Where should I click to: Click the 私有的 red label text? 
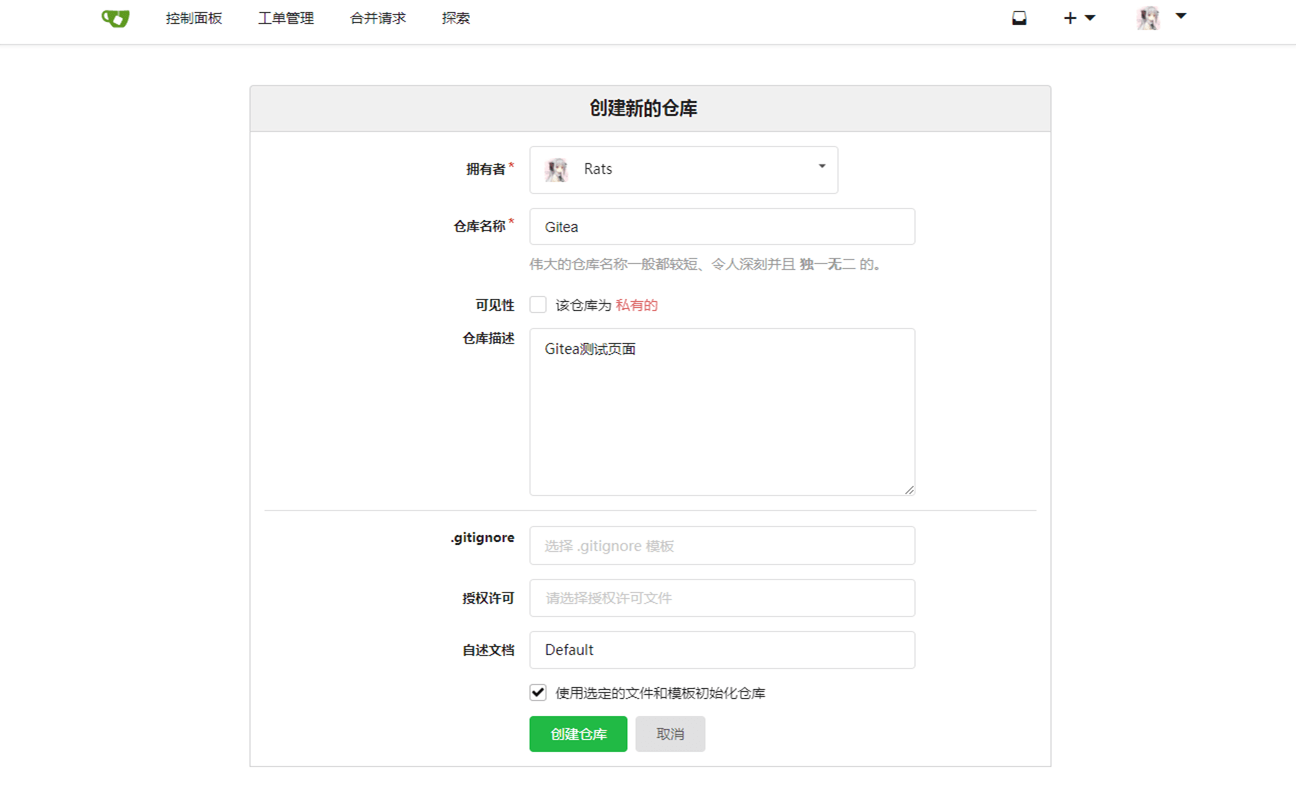(637, 305)
